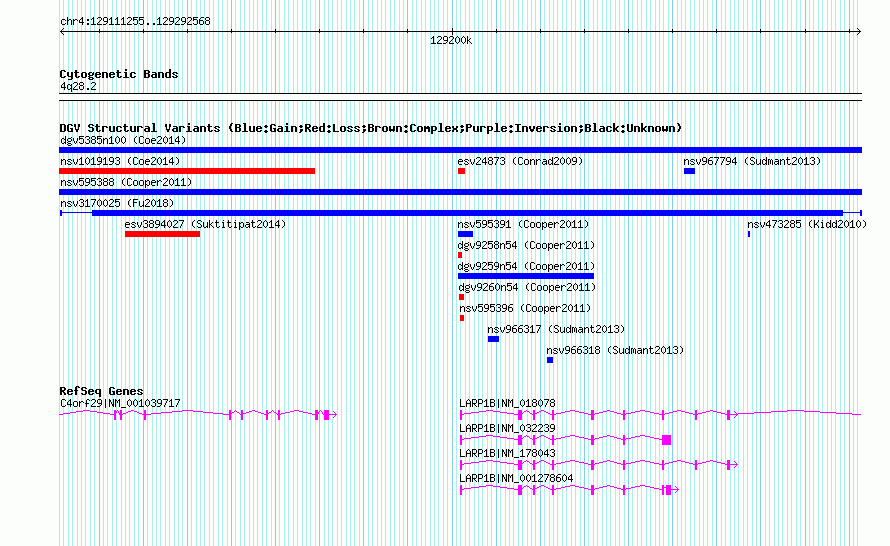Click the LARP1B|NM_001278604 label
890x546 pixels.
[516, 478]
